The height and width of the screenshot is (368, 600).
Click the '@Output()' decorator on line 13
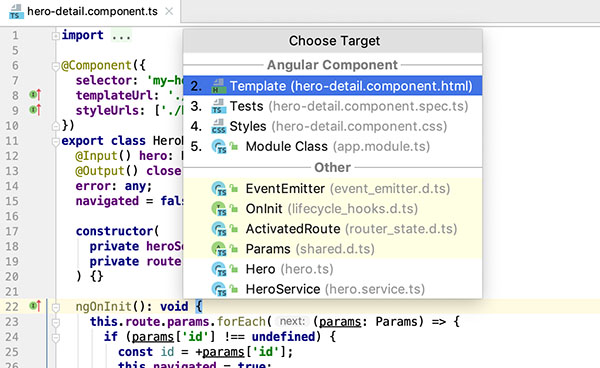(106, 171)
